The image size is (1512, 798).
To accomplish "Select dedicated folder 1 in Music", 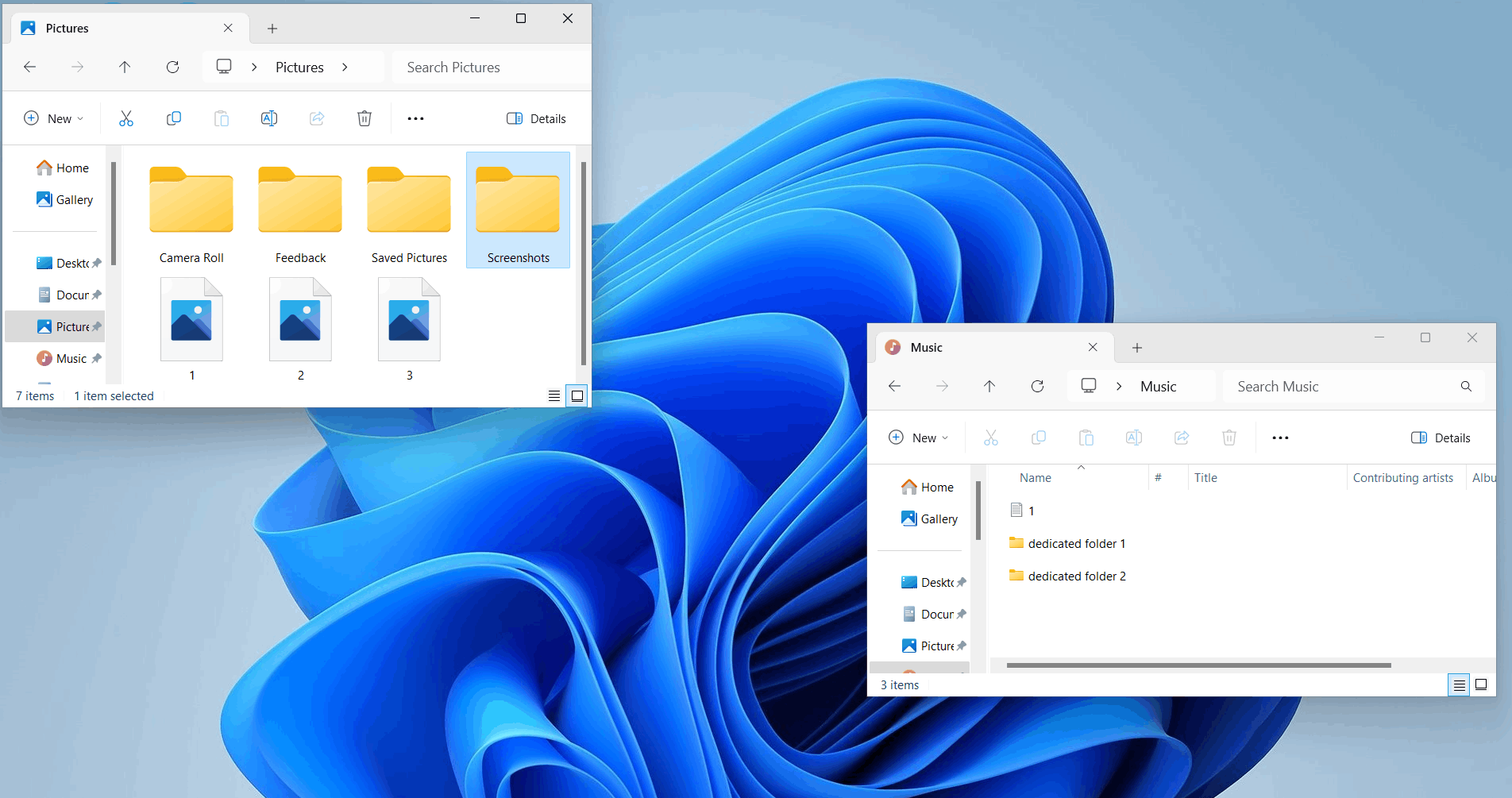I will (1067, 543).
